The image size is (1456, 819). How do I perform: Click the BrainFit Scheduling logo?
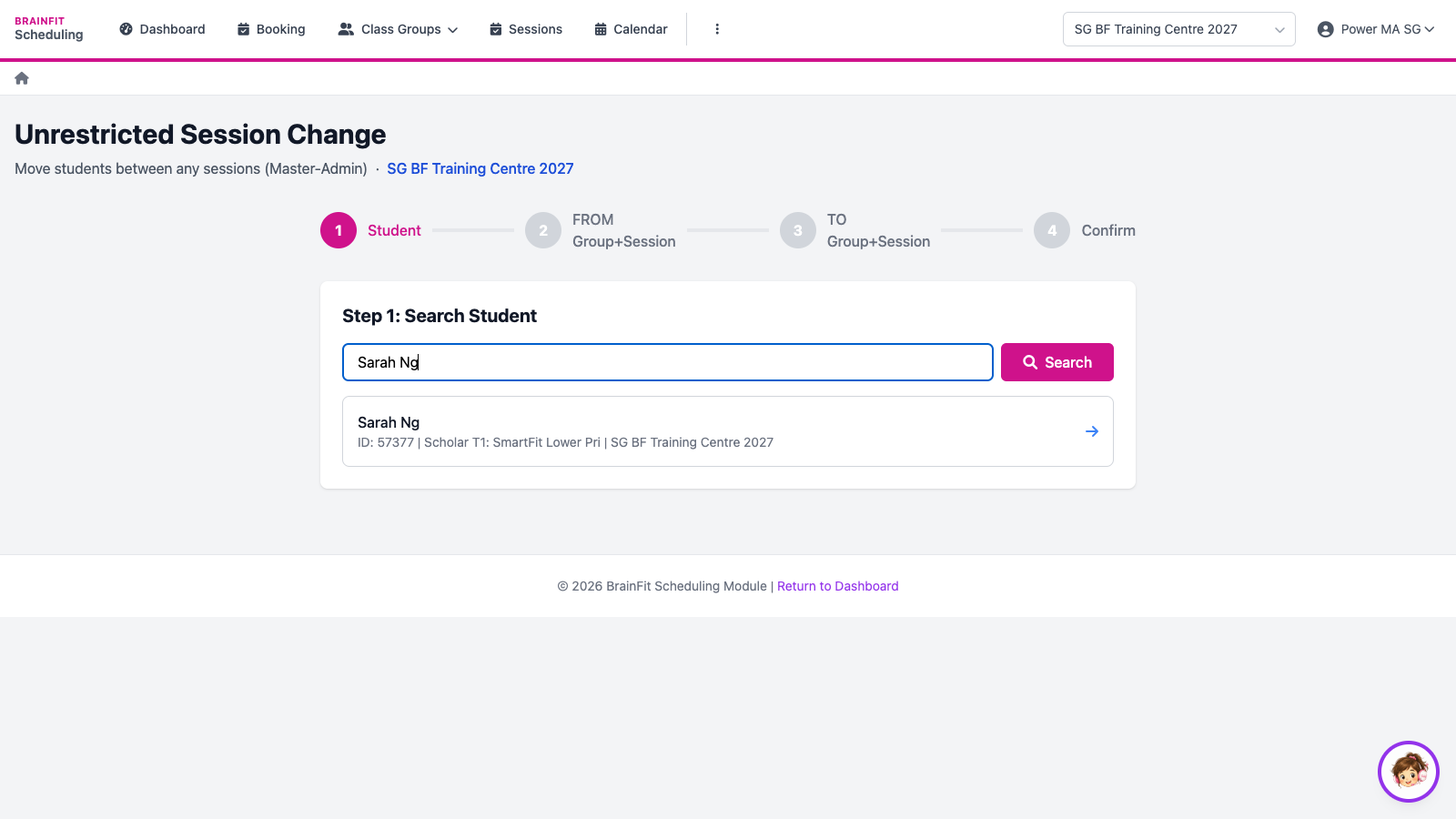point(49,29)
